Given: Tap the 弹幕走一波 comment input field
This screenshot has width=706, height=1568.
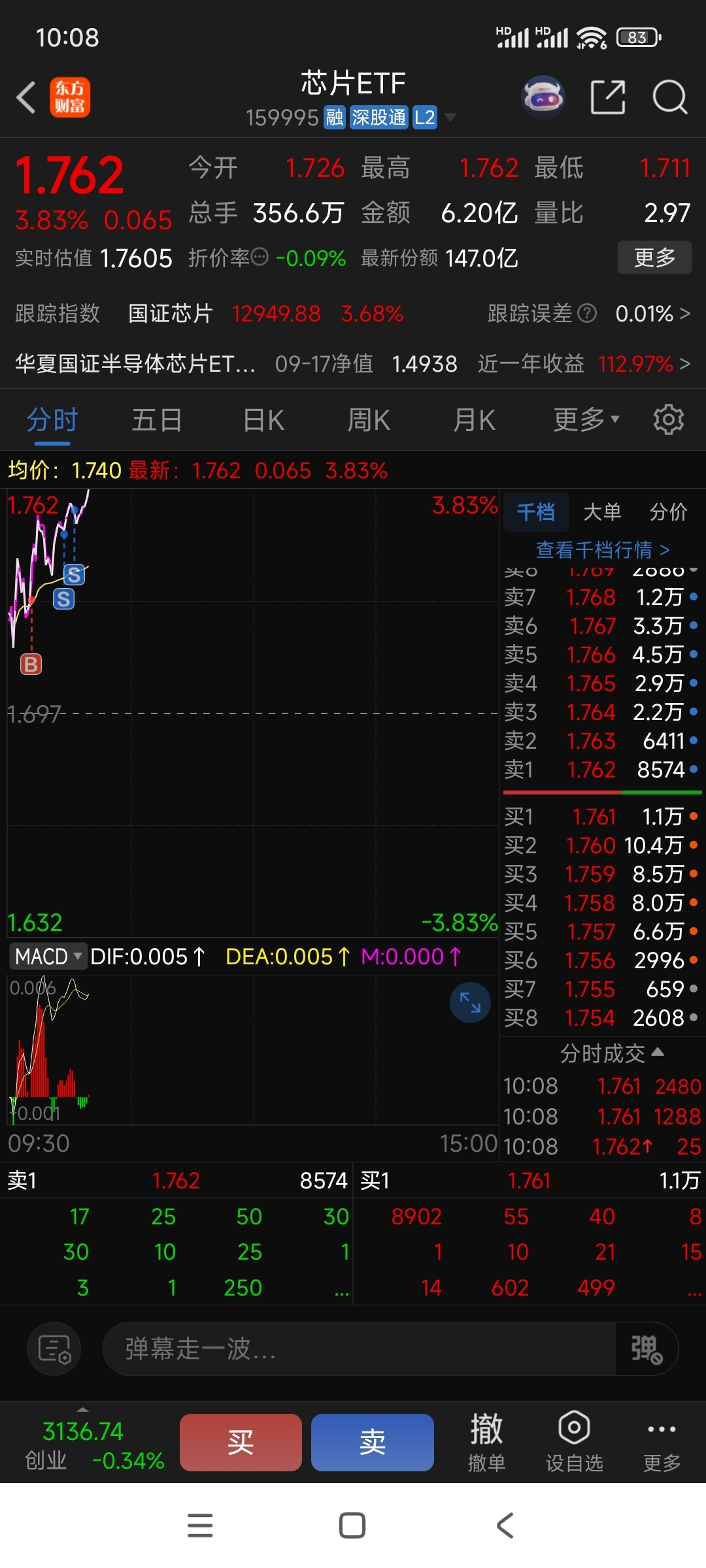Looking at the screenshot, I should click(x=358, y=1349).
